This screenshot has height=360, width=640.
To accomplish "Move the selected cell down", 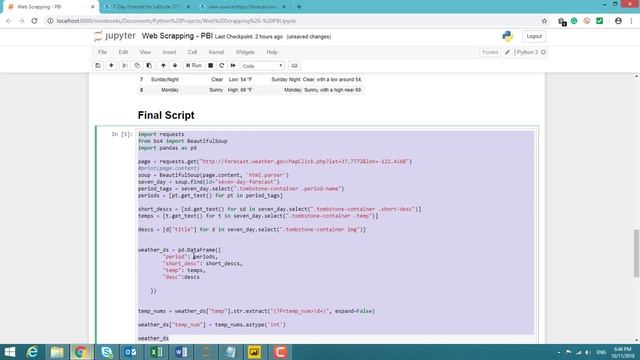I will pos(175,66).
